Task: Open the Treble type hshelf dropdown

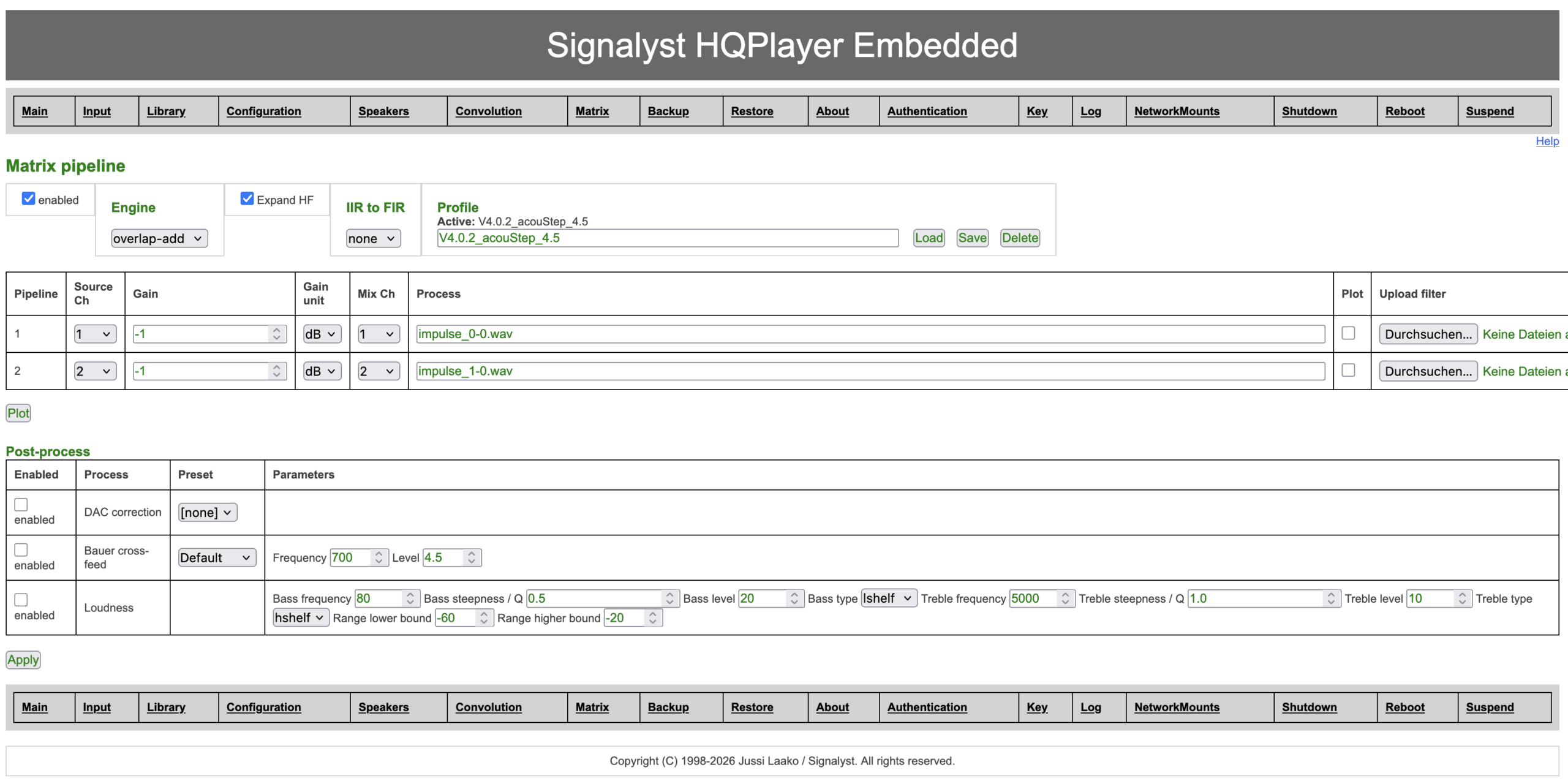Action: (x=301, y=617)
